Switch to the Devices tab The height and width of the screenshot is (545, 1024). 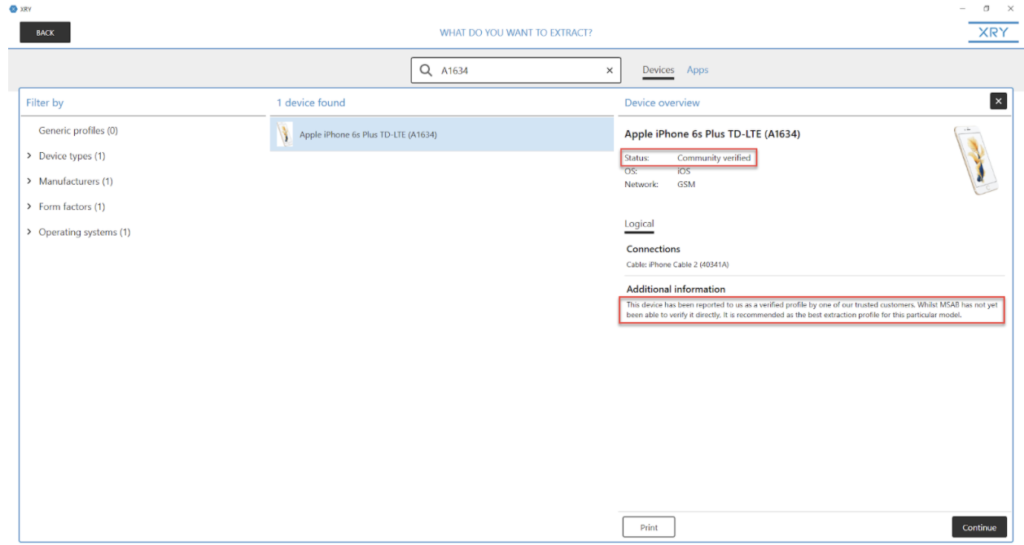658,70
